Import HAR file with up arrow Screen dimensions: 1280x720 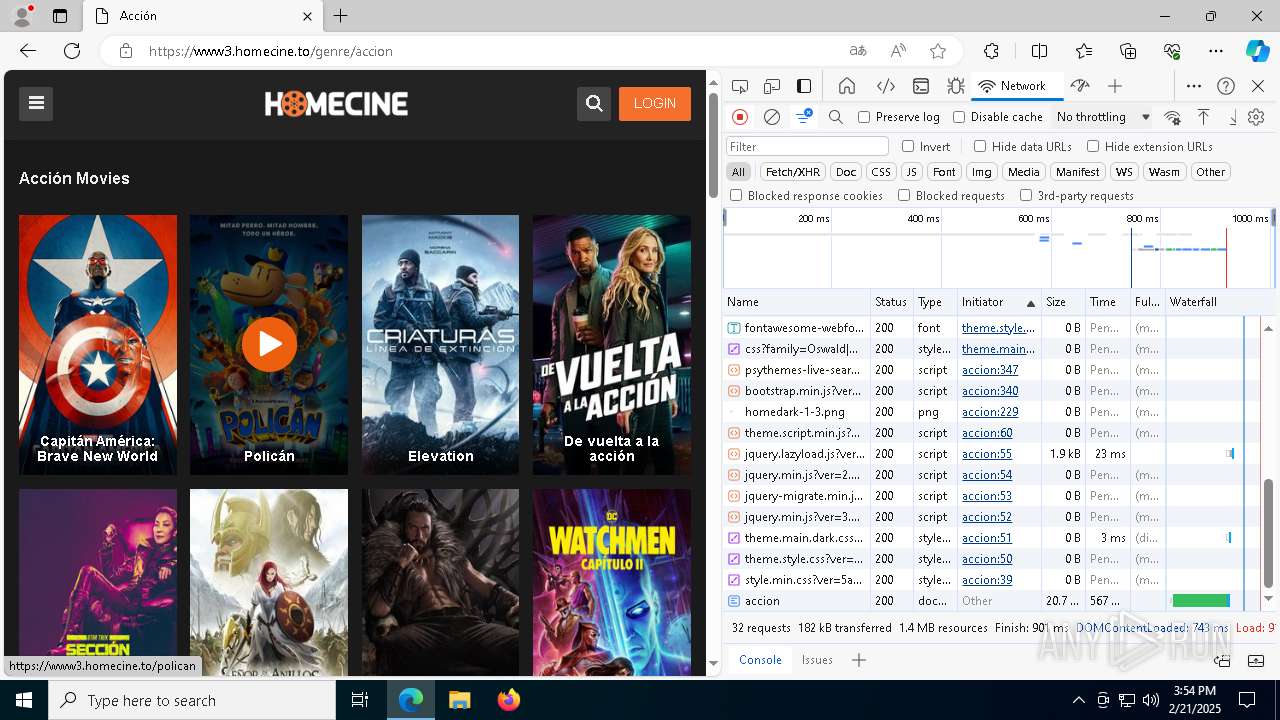(x=1204, y=117)
